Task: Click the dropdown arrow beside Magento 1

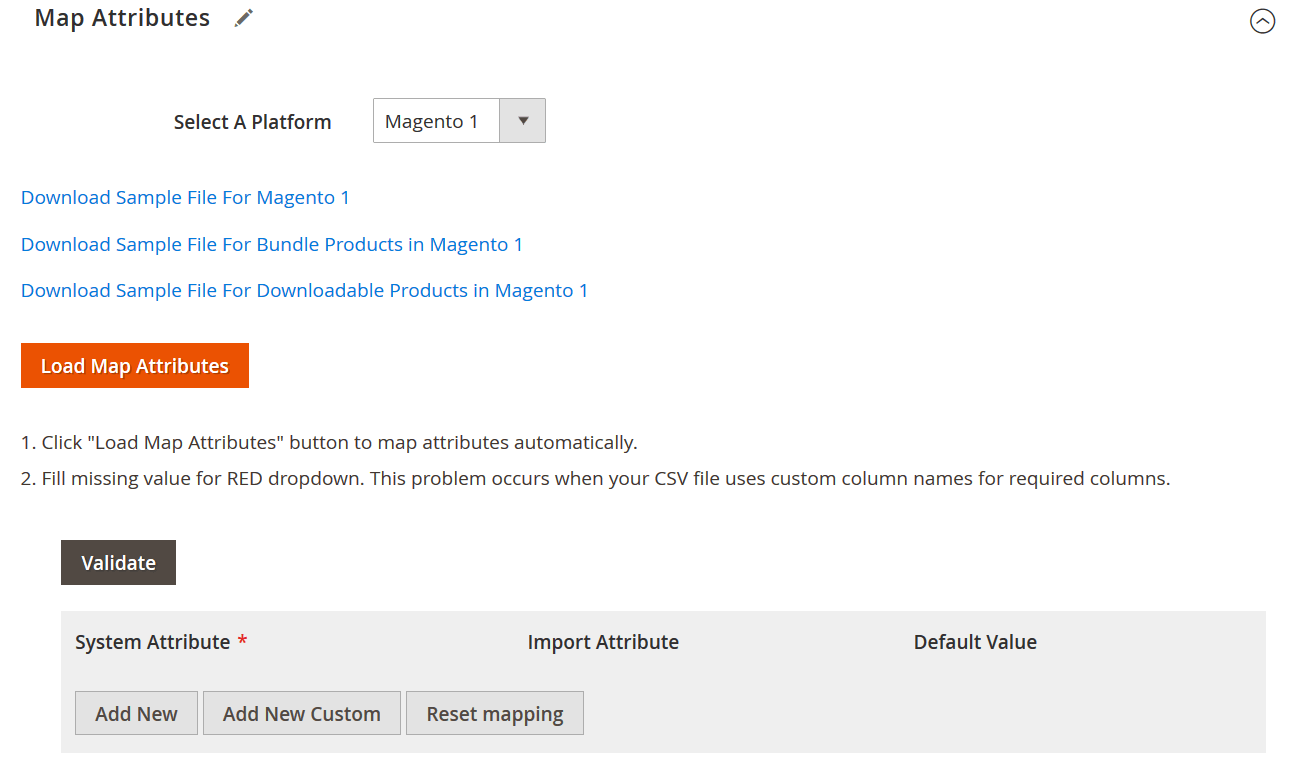Action: click(522, 120)
